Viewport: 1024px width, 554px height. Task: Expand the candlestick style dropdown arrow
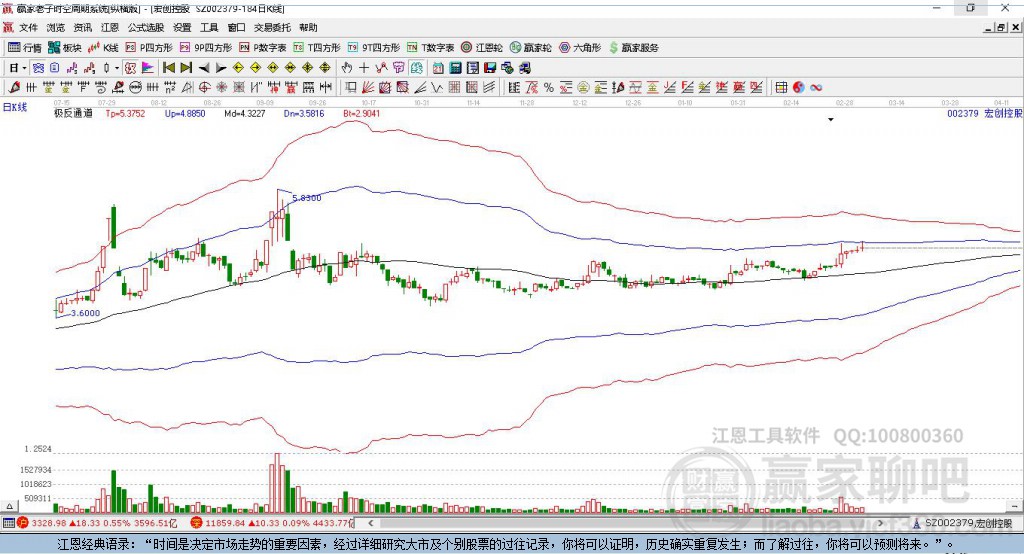pyautogui.click(x=117, y=68)
